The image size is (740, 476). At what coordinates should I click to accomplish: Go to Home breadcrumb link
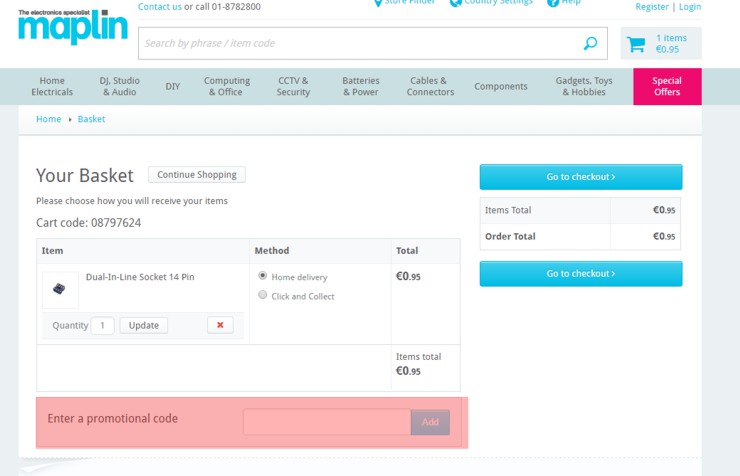[x=49, y=119]
